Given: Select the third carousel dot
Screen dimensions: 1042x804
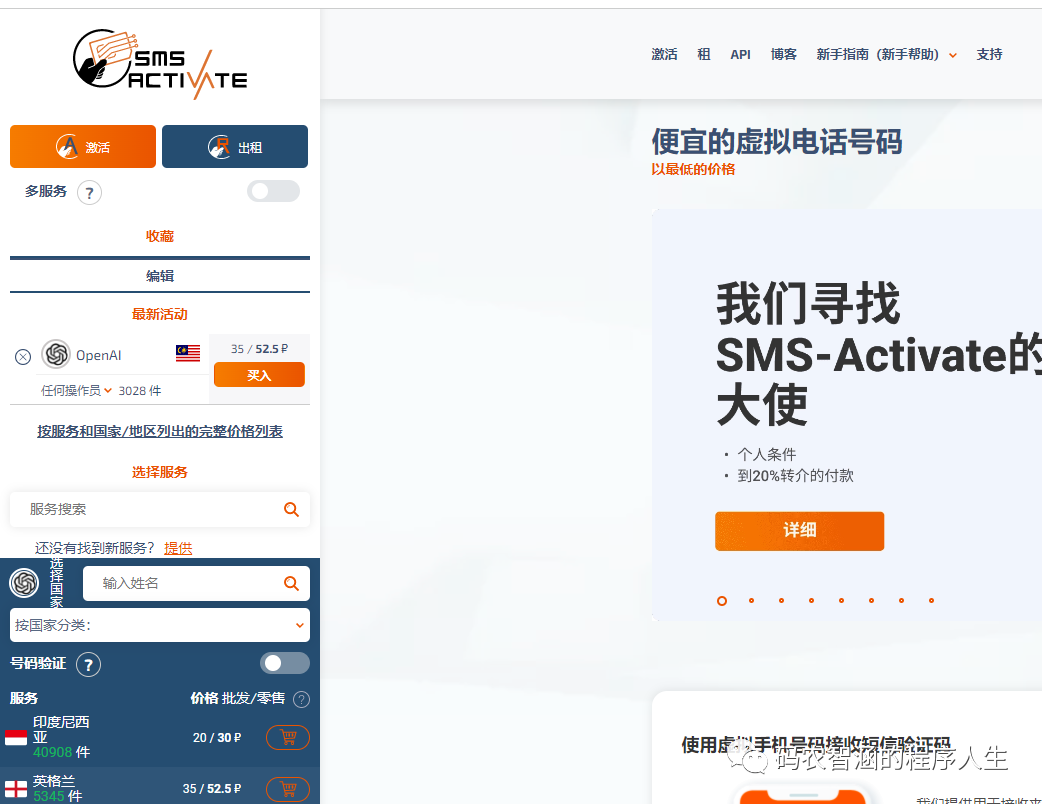Looking at the screenshot, I should point(782,601).
